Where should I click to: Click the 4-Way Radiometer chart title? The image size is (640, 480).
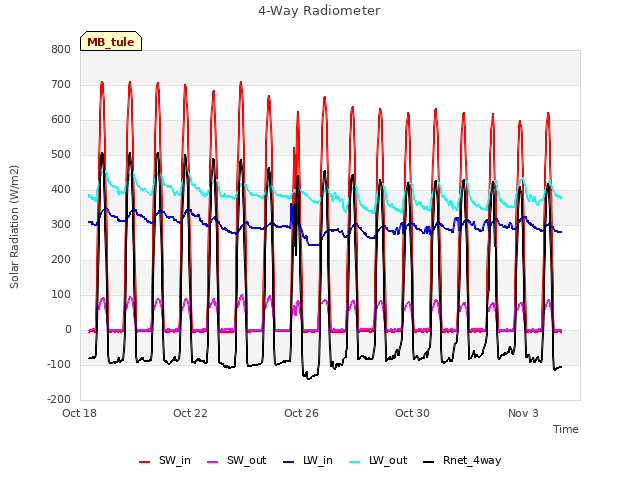click(319, 11)
